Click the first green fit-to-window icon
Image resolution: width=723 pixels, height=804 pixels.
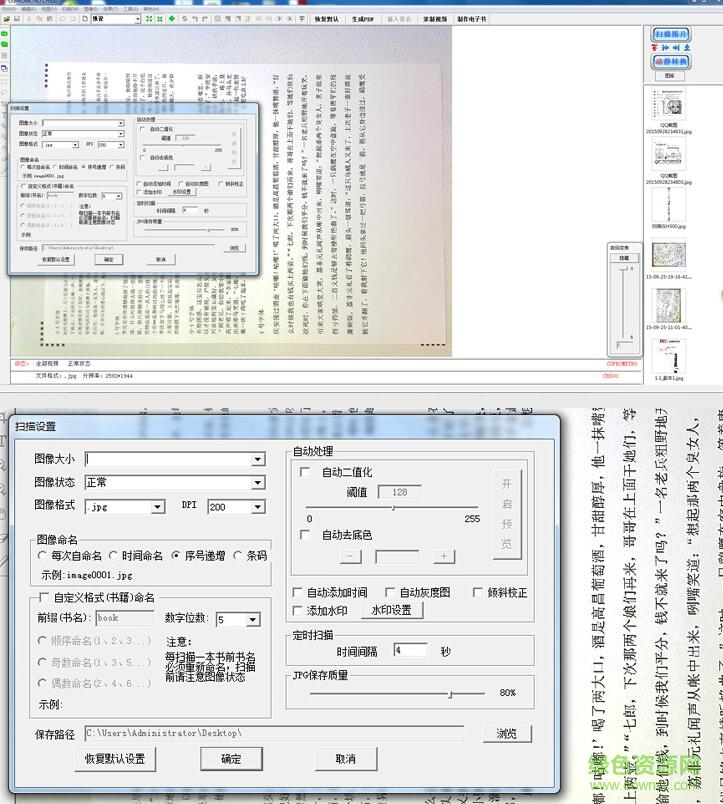(x=149, y=19)
